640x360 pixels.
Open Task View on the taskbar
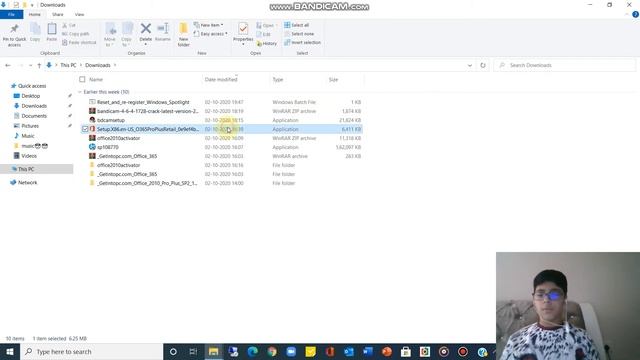pyautogui.click(x=193, y=351)
